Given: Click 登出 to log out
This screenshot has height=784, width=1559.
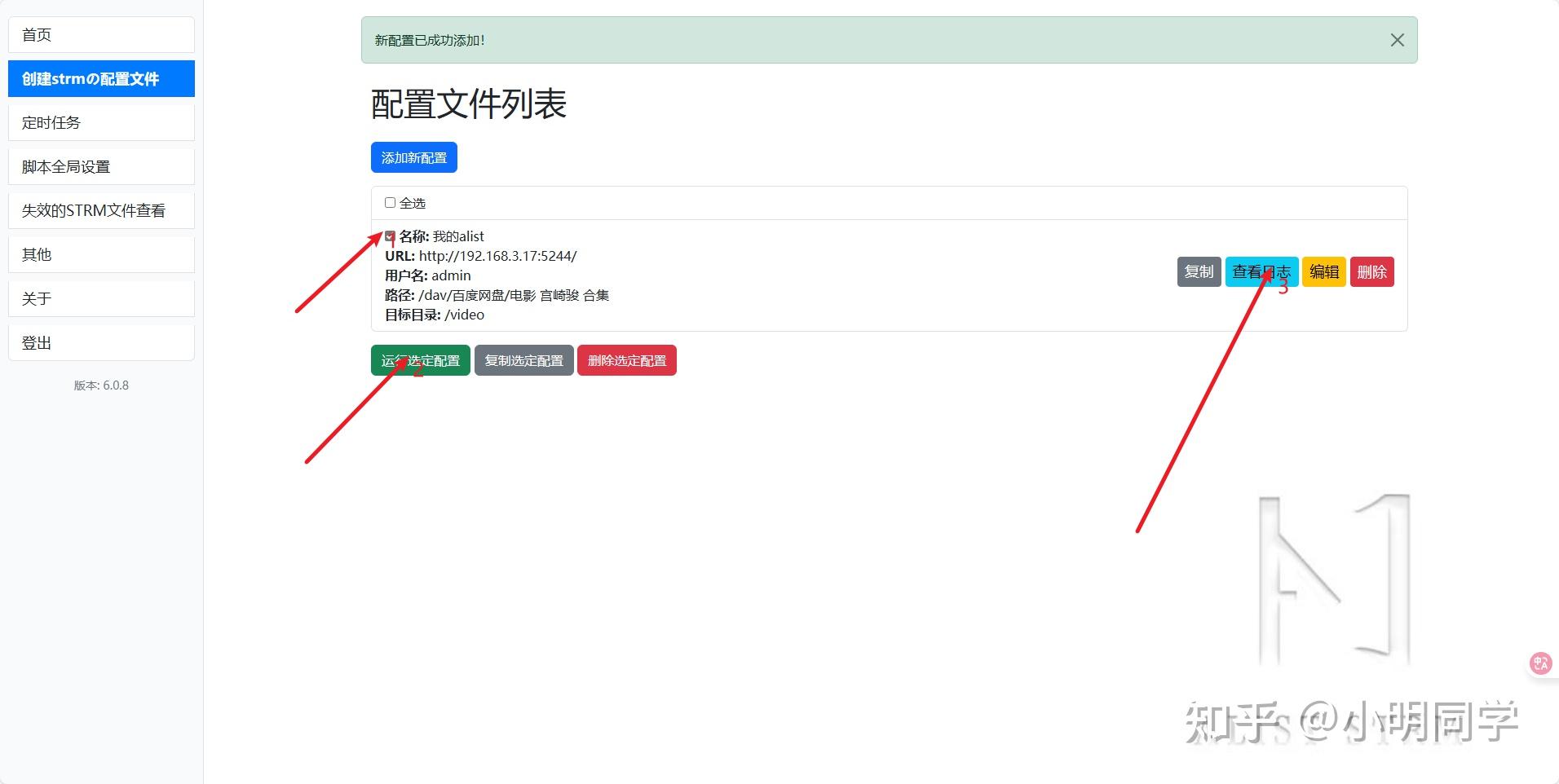Looking at the screenshot, I should (101, 341).
